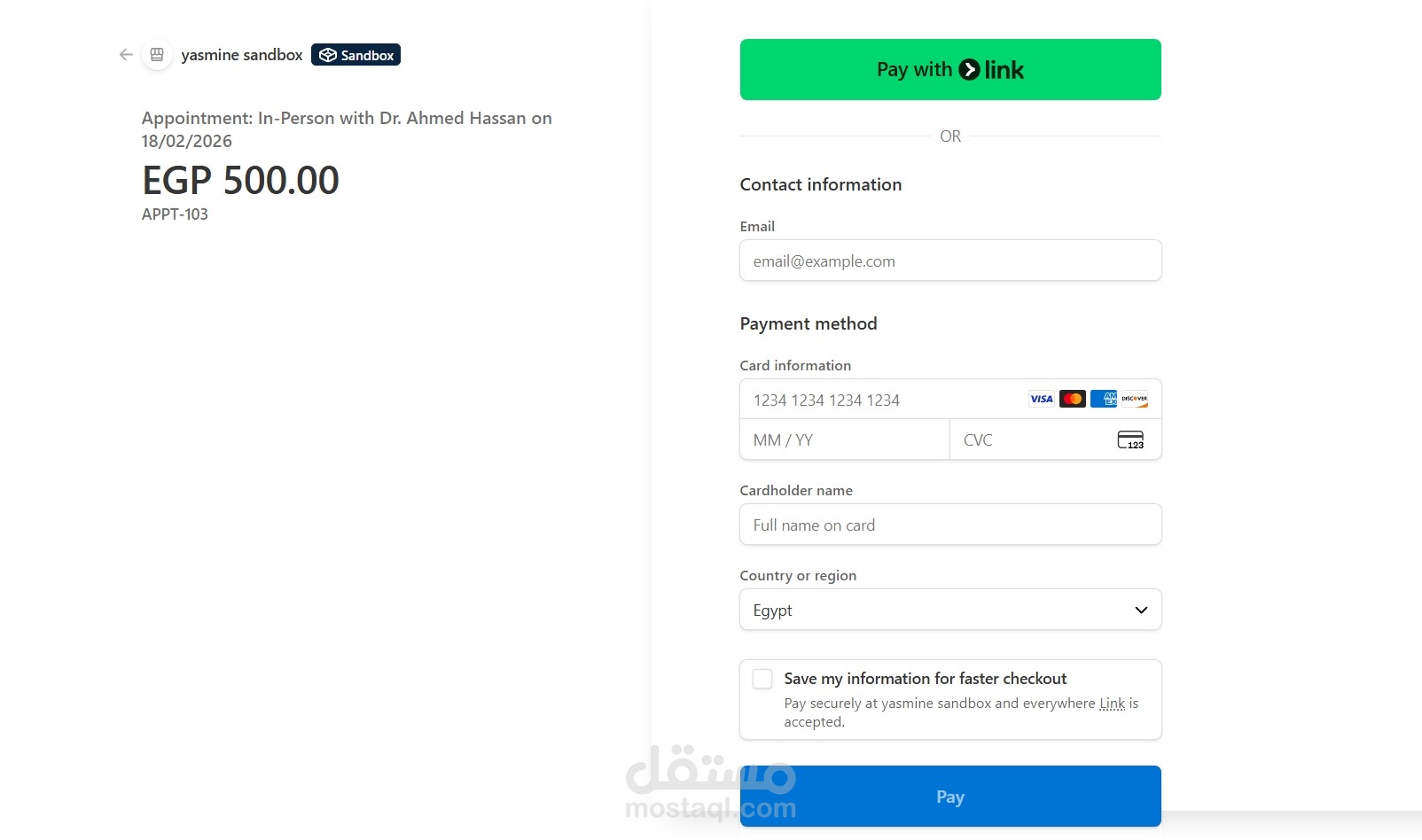Click the American Express icon
The width and height of the screenshot is (1422, 840).
(1104, 399)
